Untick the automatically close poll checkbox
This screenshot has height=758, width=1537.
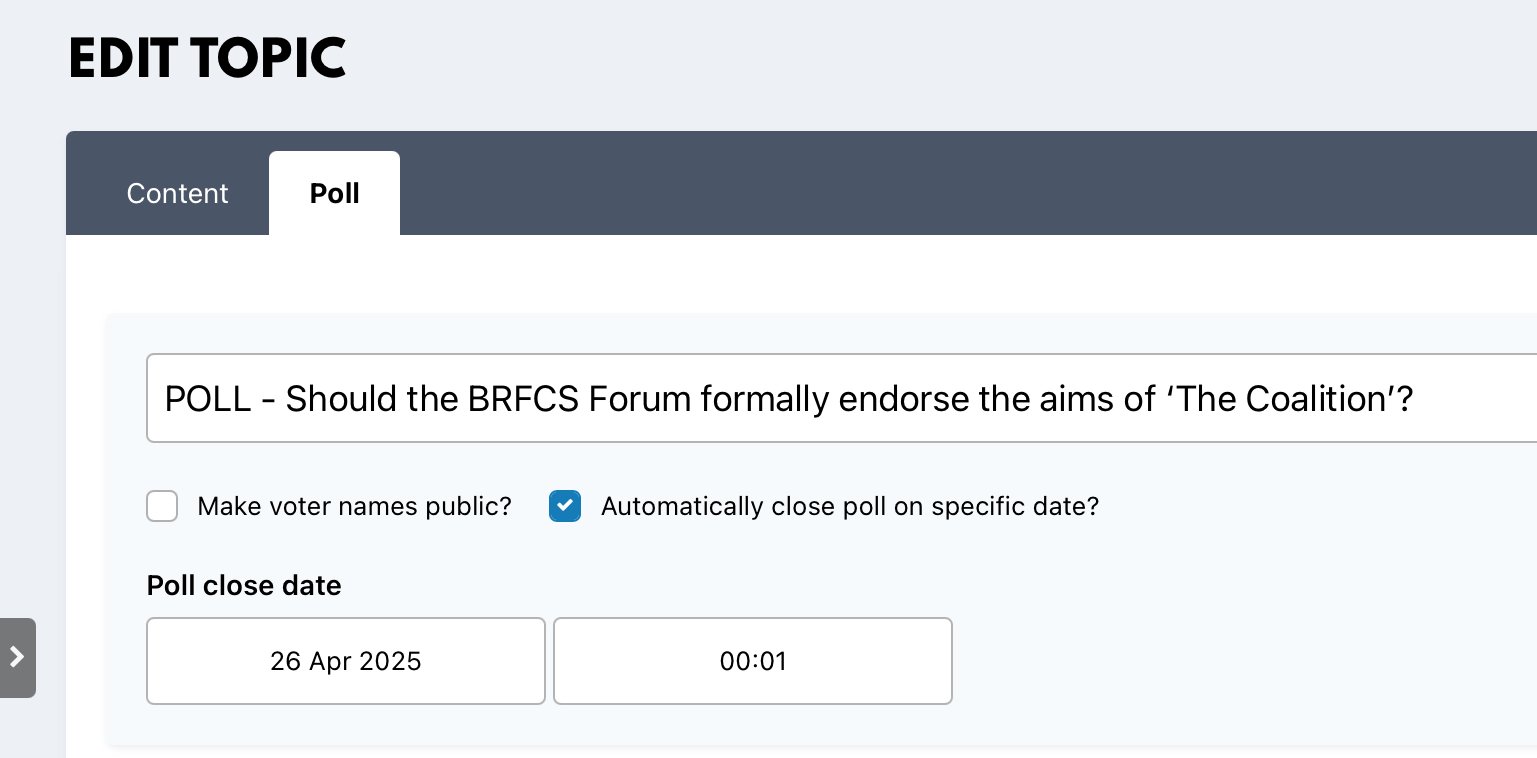565,507
